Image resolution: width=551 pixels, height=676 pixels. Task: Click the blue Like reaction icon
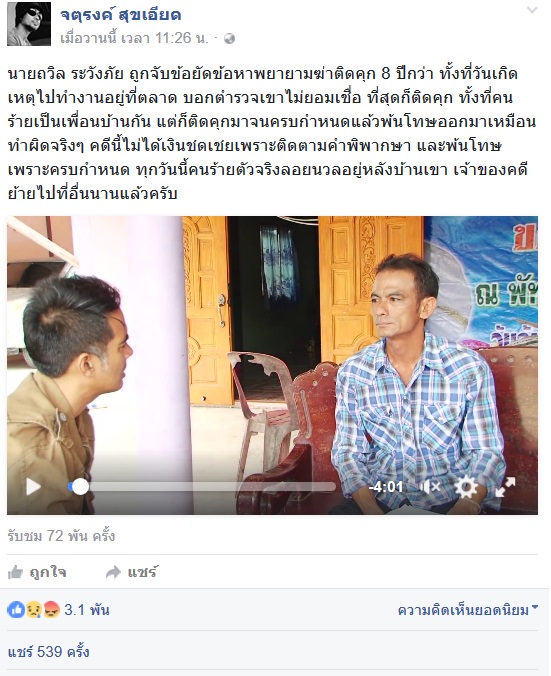coord(16,610)
